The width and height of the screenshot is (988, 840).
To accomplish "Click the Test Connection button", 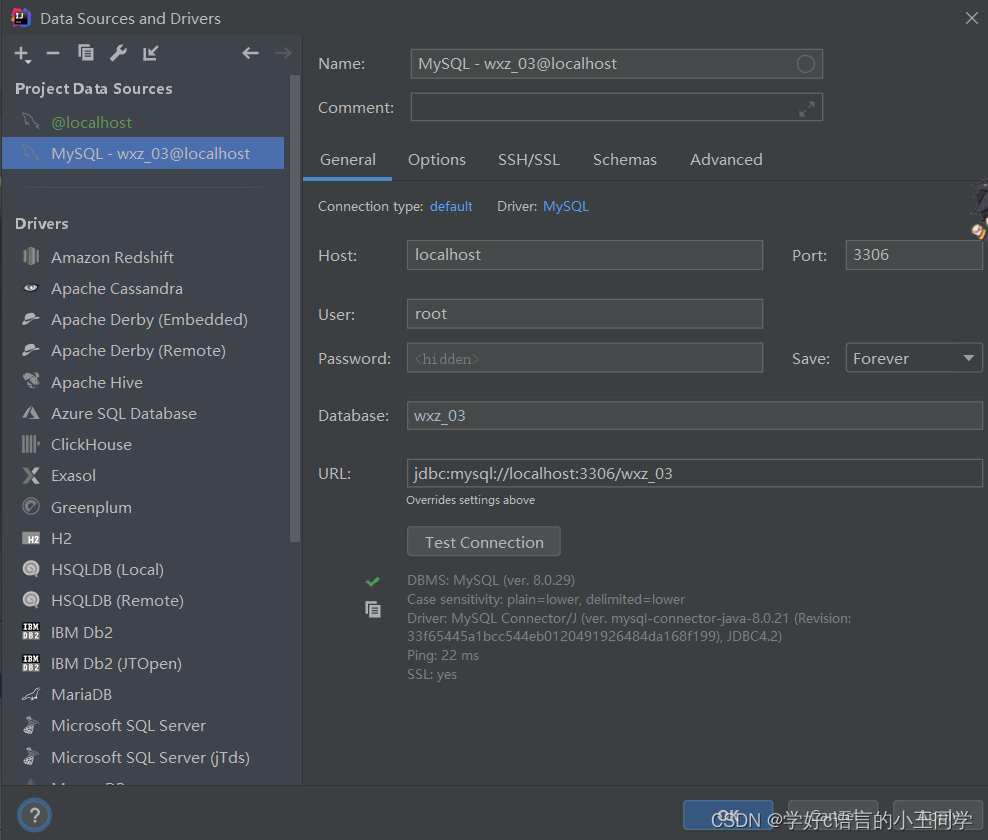I will (484, 542).
